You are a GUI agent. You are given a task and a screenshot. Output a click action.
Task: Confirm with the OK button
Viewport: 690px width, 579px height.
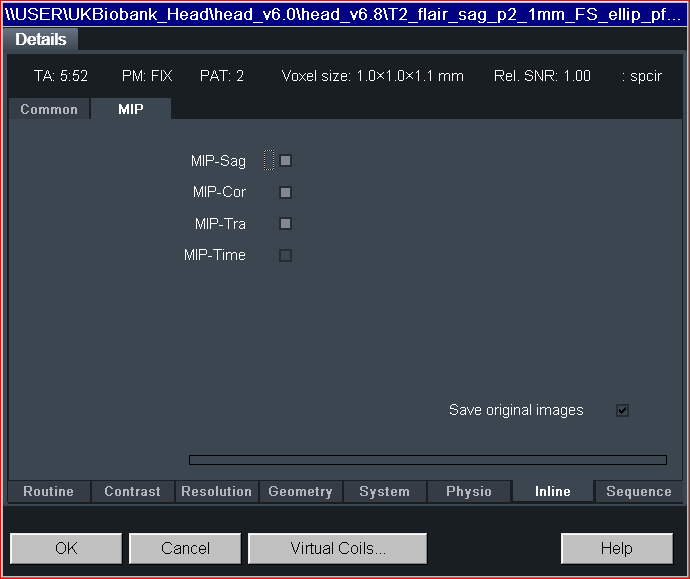[66, 548]
